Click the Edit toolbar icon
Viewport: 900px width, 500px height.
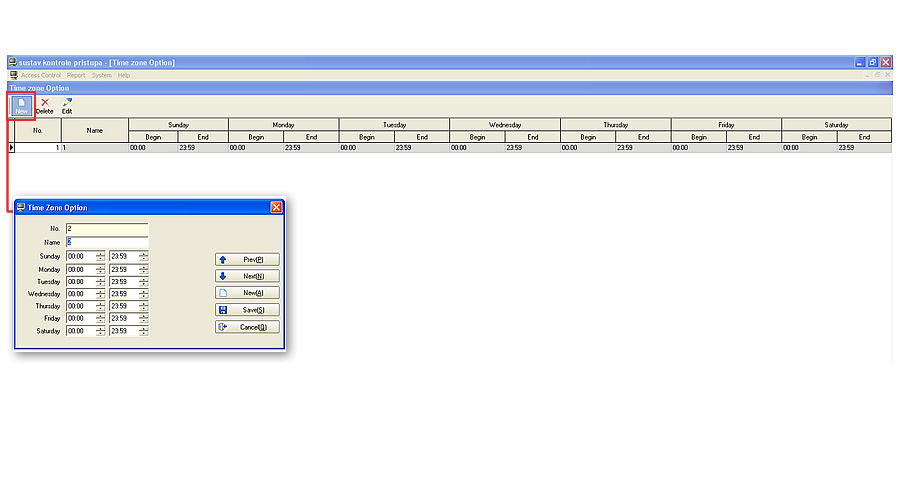pyautogui.click(x=67, y=105)
